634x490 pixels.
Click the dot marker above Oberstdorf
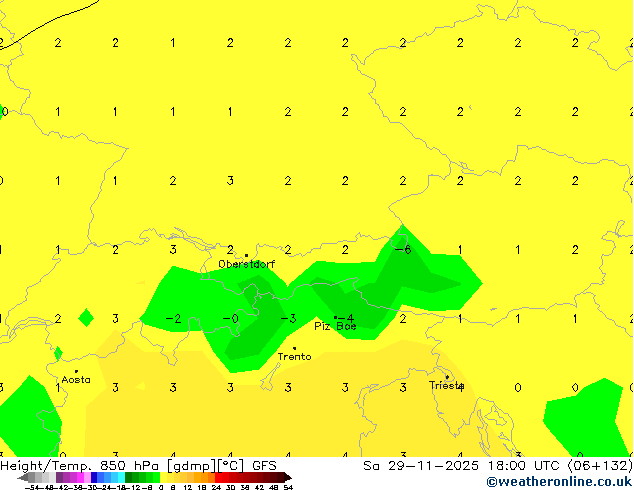(246, 256)
